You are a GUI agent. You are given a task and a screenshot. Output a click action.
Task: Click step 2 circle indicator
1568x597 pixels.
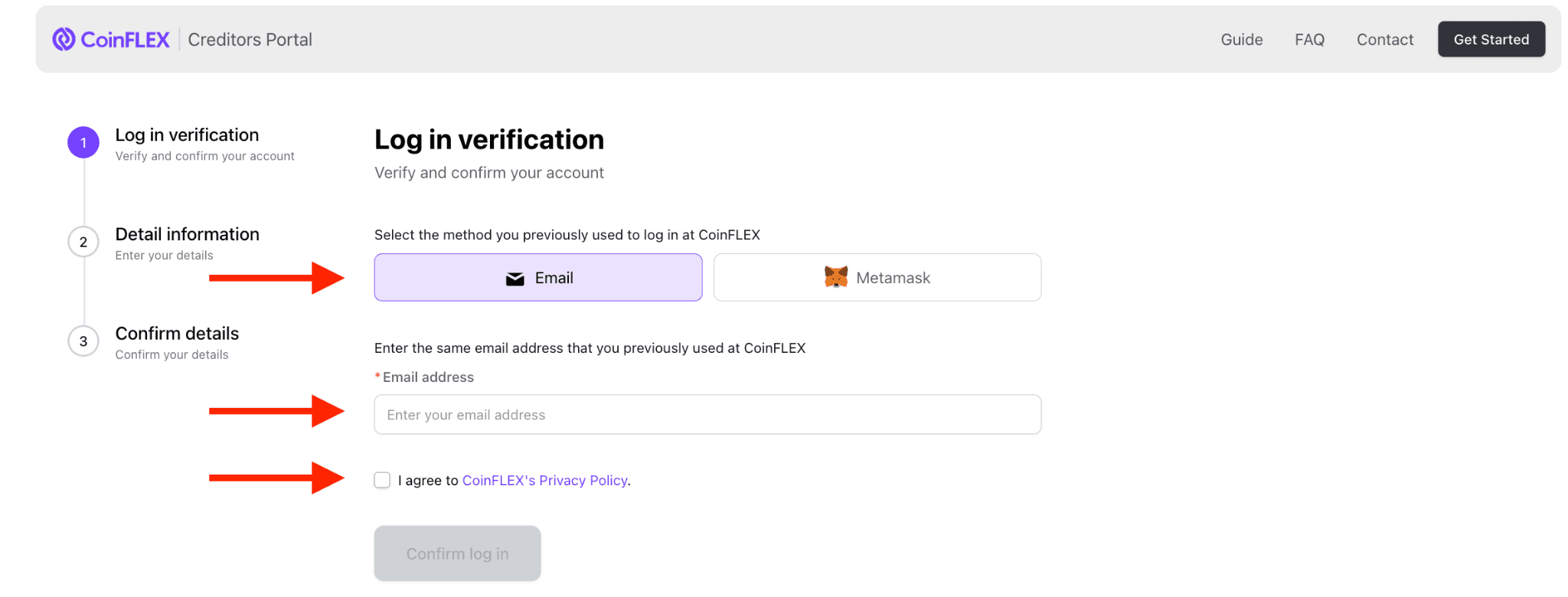pos(83,241)
